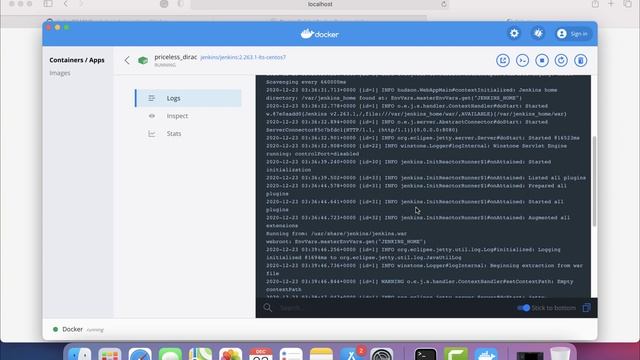640x360 pixels.
Task: Click the priceless_dirac container name
Action: pos(176,57)
